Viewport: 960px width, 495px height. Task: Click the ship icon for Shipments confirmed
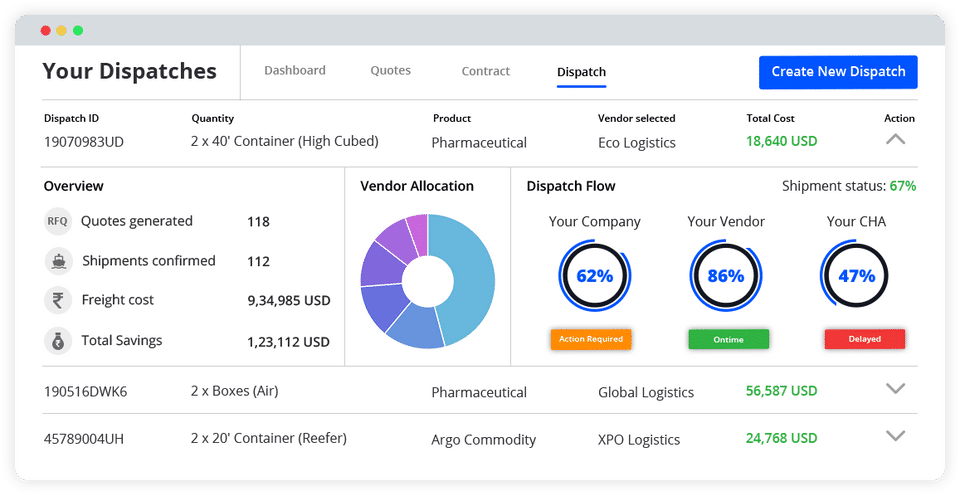pos(58,262)
